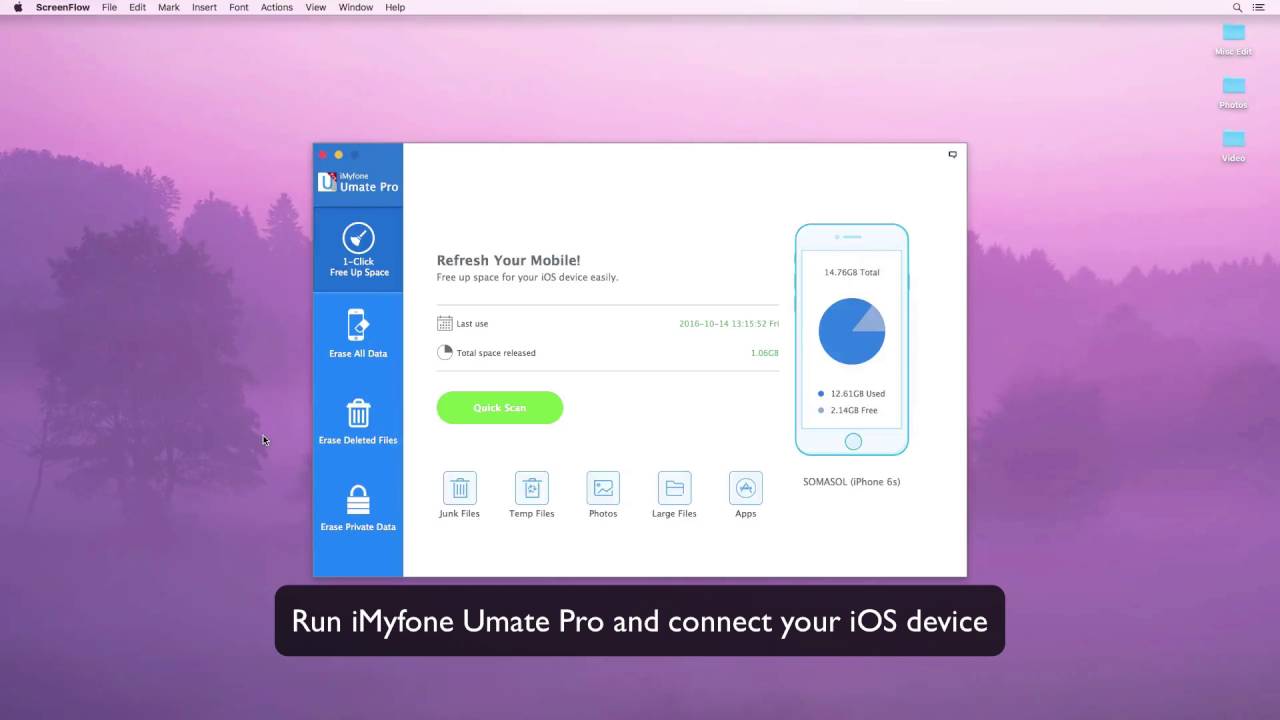Viewport: 1280px width, 720px height.
Task: Select 1-Click Free Up Space tab
Action: click(x=358, y=250)
